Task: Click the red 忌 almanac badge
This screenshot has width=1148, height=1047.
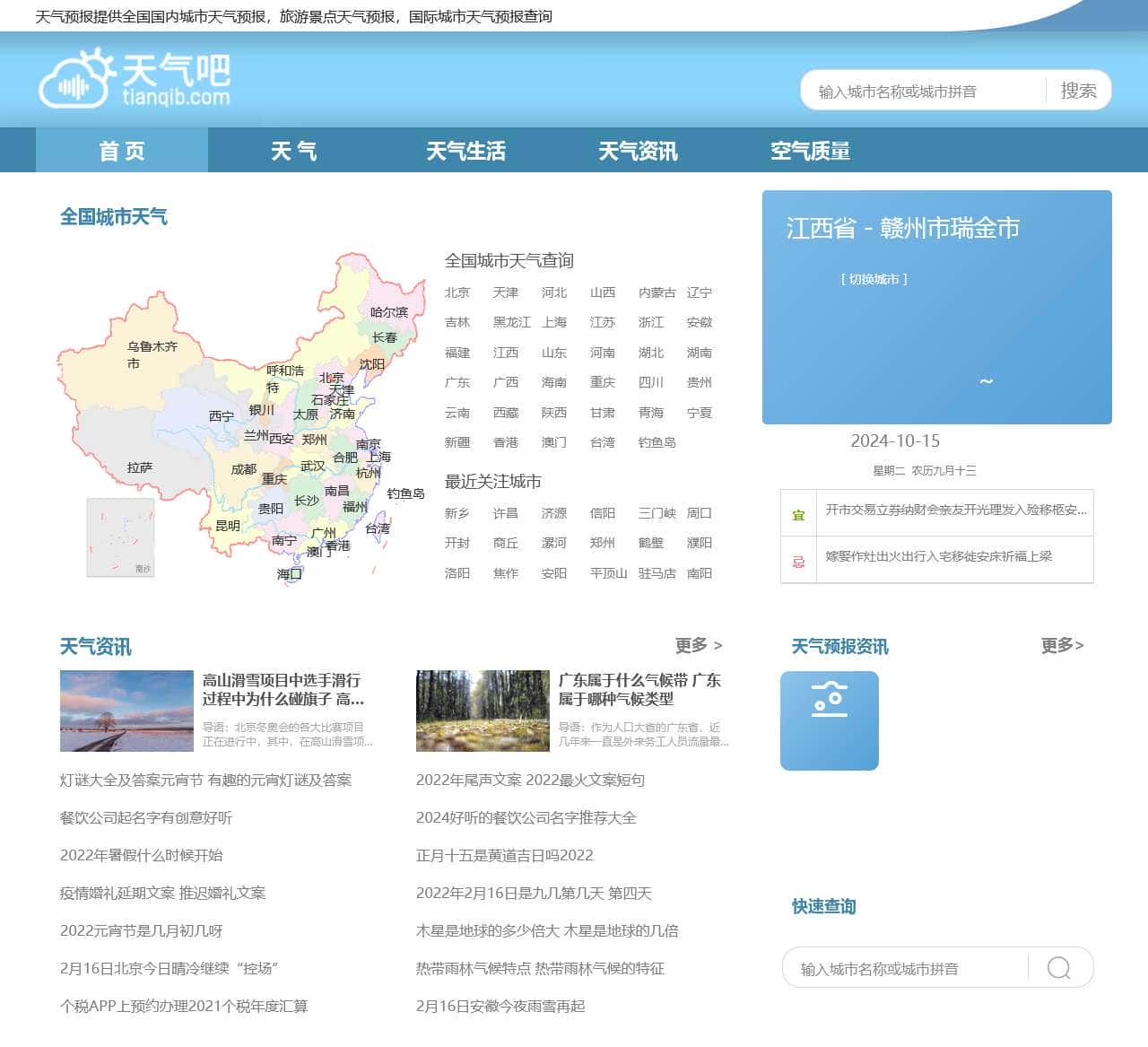Action: point(797,556)
